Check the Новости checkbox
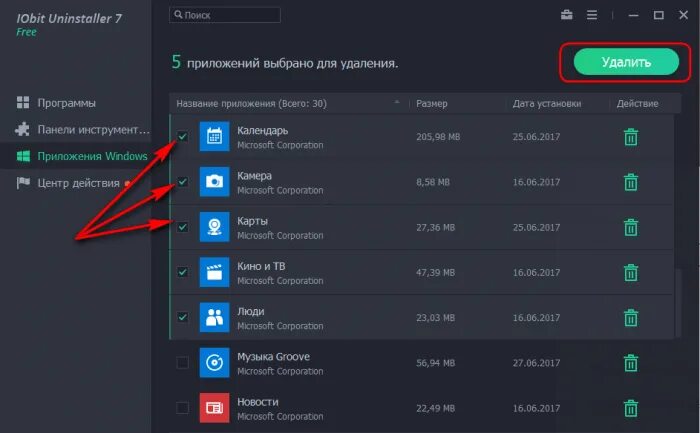700x433 pixels. tap(182, 408)
